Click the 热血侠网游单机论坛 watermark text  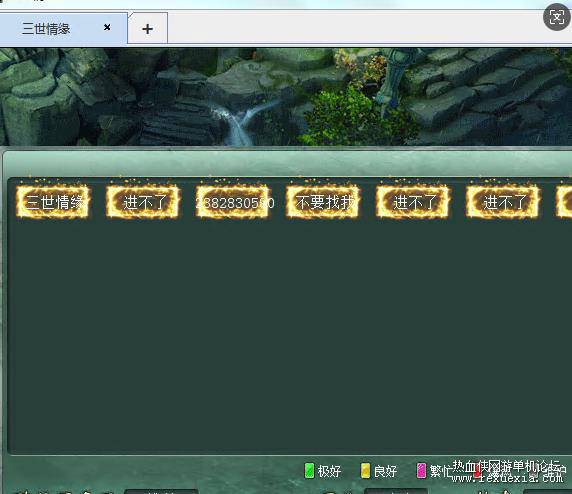pyautogui.click(x=506, y=466)
